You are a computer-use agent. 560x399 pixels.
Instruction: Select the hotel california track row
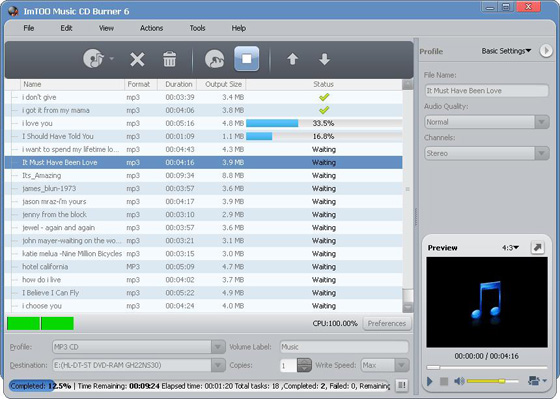click(x=204, y=267)
